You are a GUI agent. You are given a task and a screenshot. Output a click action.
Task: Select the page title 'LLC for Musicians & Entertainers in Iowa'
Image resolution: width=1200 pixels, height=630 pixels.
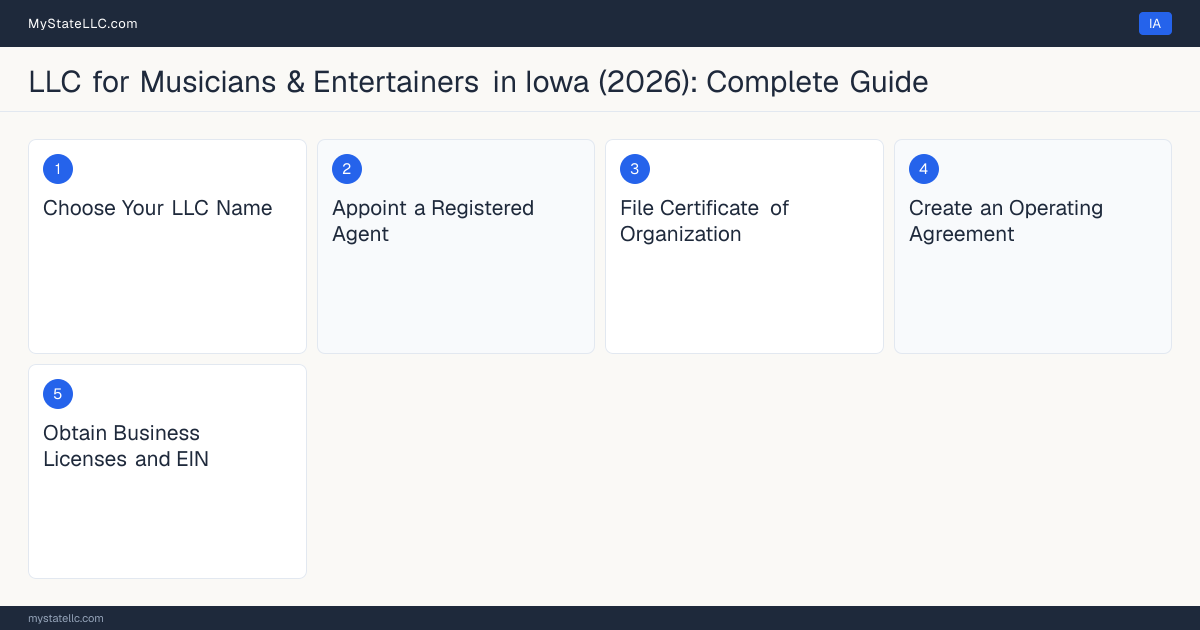pos(478,82)
